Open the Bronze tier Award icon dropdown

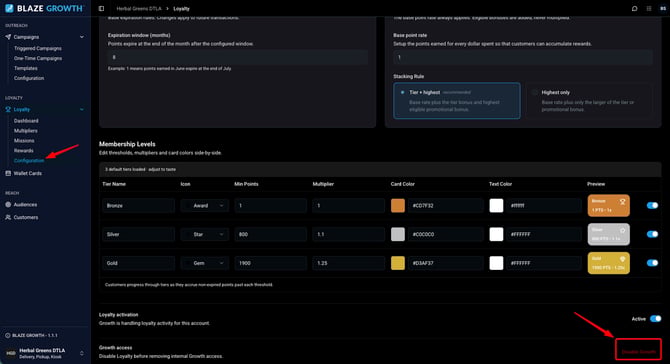point(205,205)
